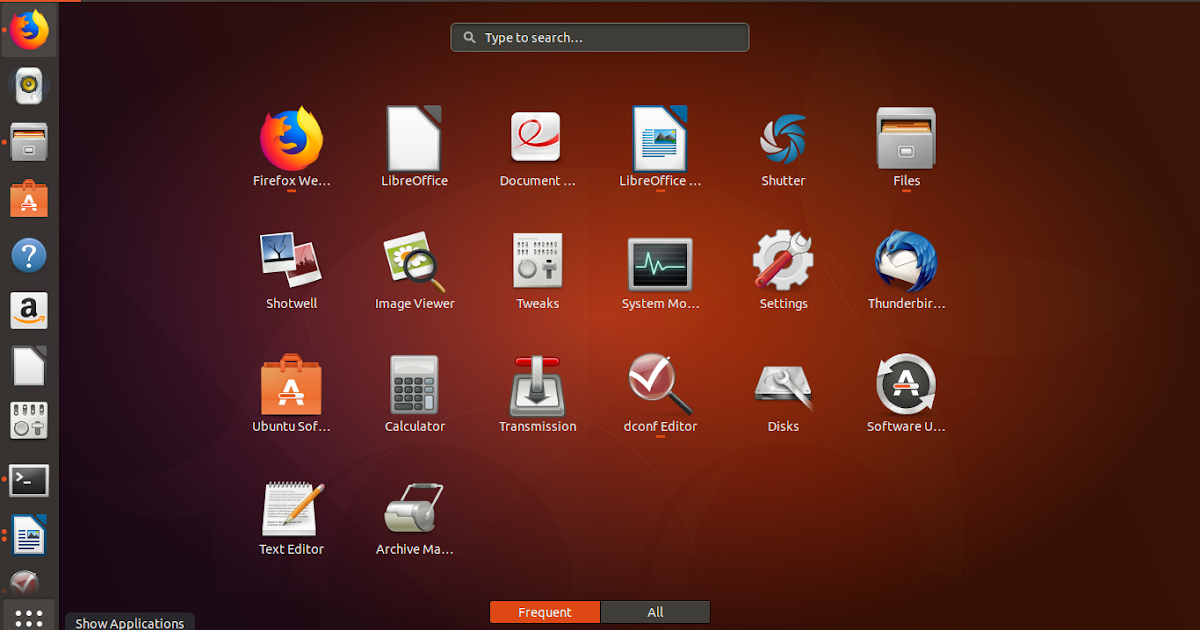Screen dimensions: 1200x630
Task: Click inside the search field
Action: [599, 37]
